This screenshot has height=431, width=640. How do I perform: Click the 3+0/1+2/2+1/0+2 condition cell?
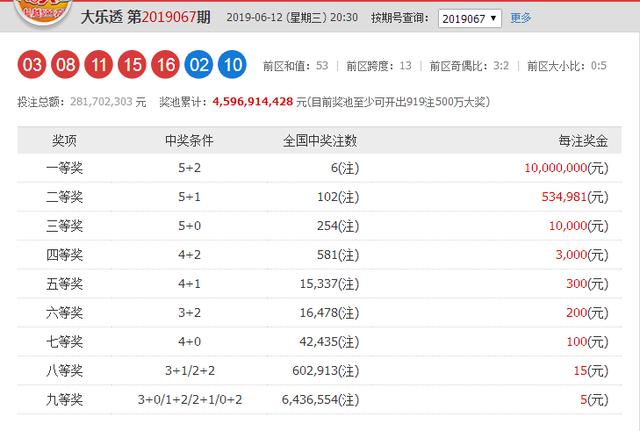[x=190, y=400]
